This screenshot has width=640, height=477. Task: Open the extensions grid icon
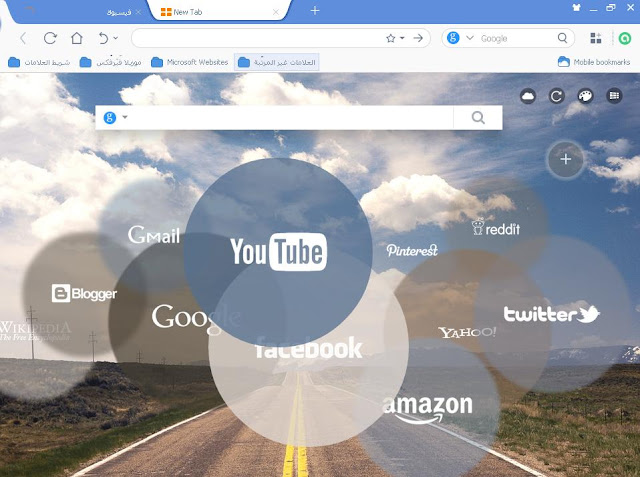pyautogui.click(x=596, y=38)
